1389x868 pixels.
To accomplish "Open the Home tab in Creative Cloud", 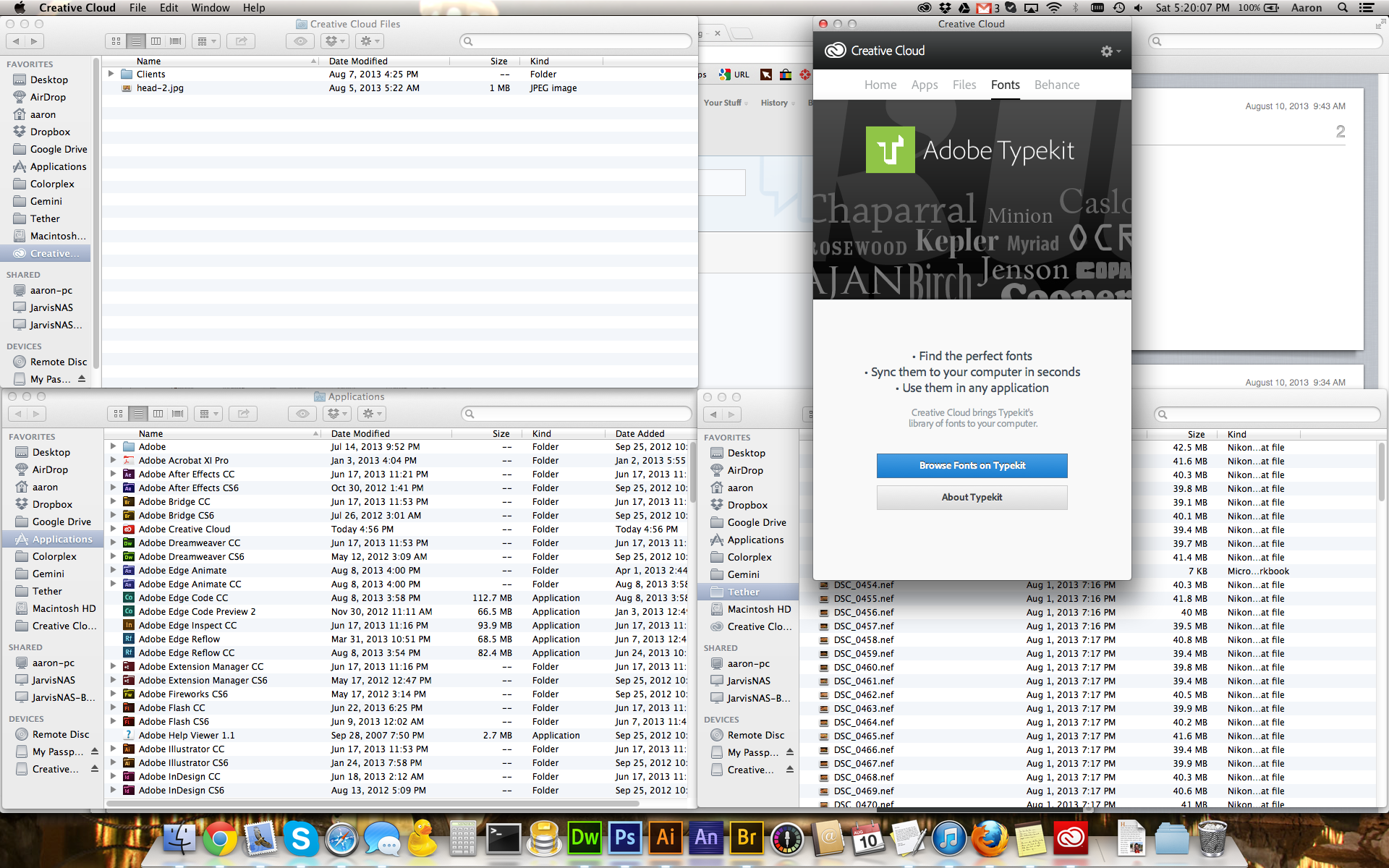I will [880, 85].
